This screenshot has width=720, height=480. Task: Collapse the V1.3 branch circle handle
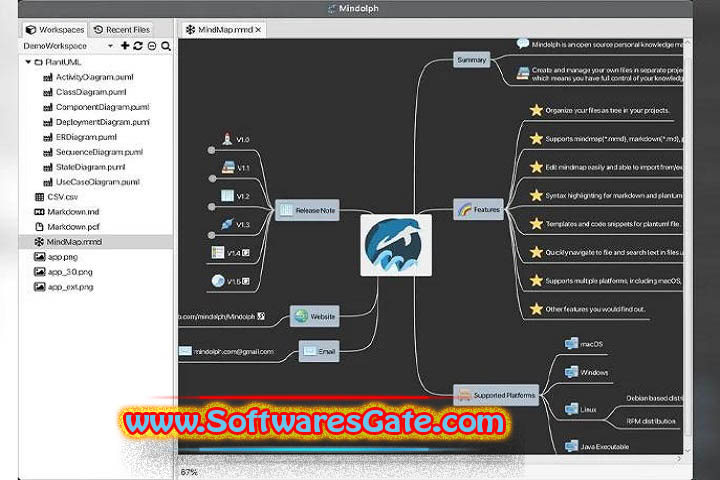point(211,235)
